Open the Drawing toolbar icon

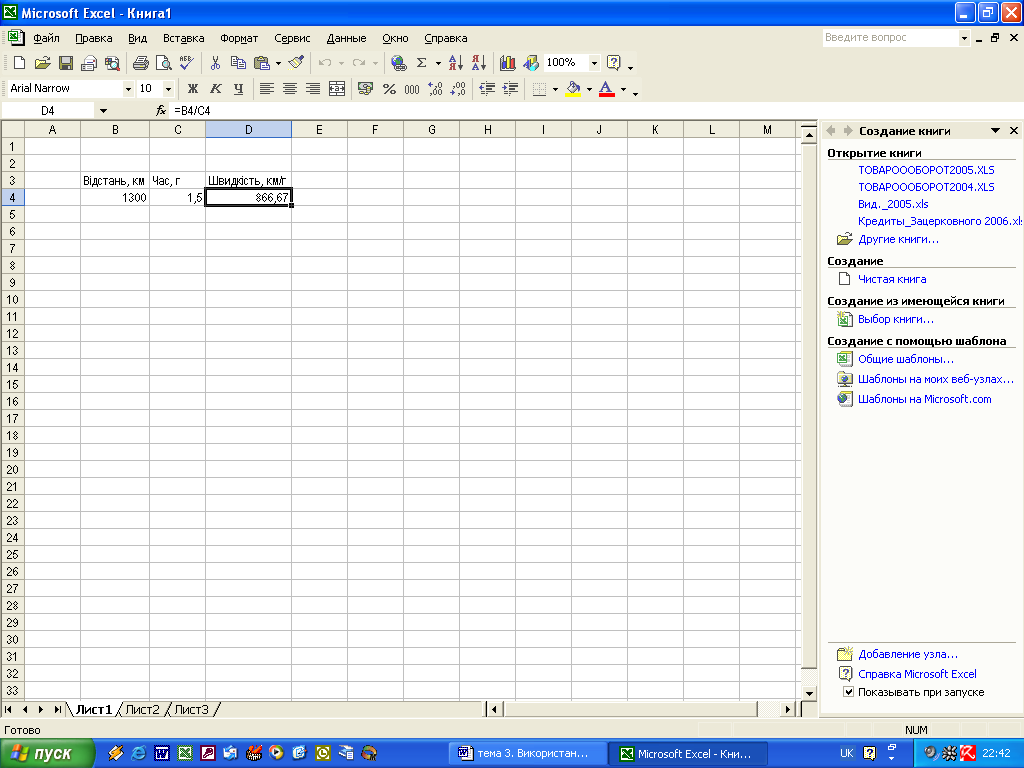[x=530, y=63]
